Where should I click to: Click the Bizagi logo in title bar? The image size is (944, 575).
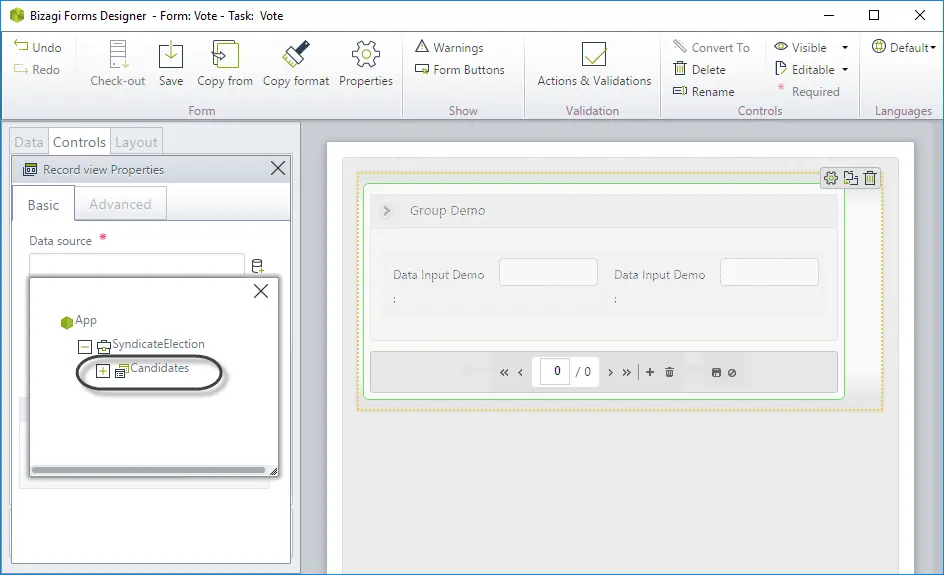[16, 15]
